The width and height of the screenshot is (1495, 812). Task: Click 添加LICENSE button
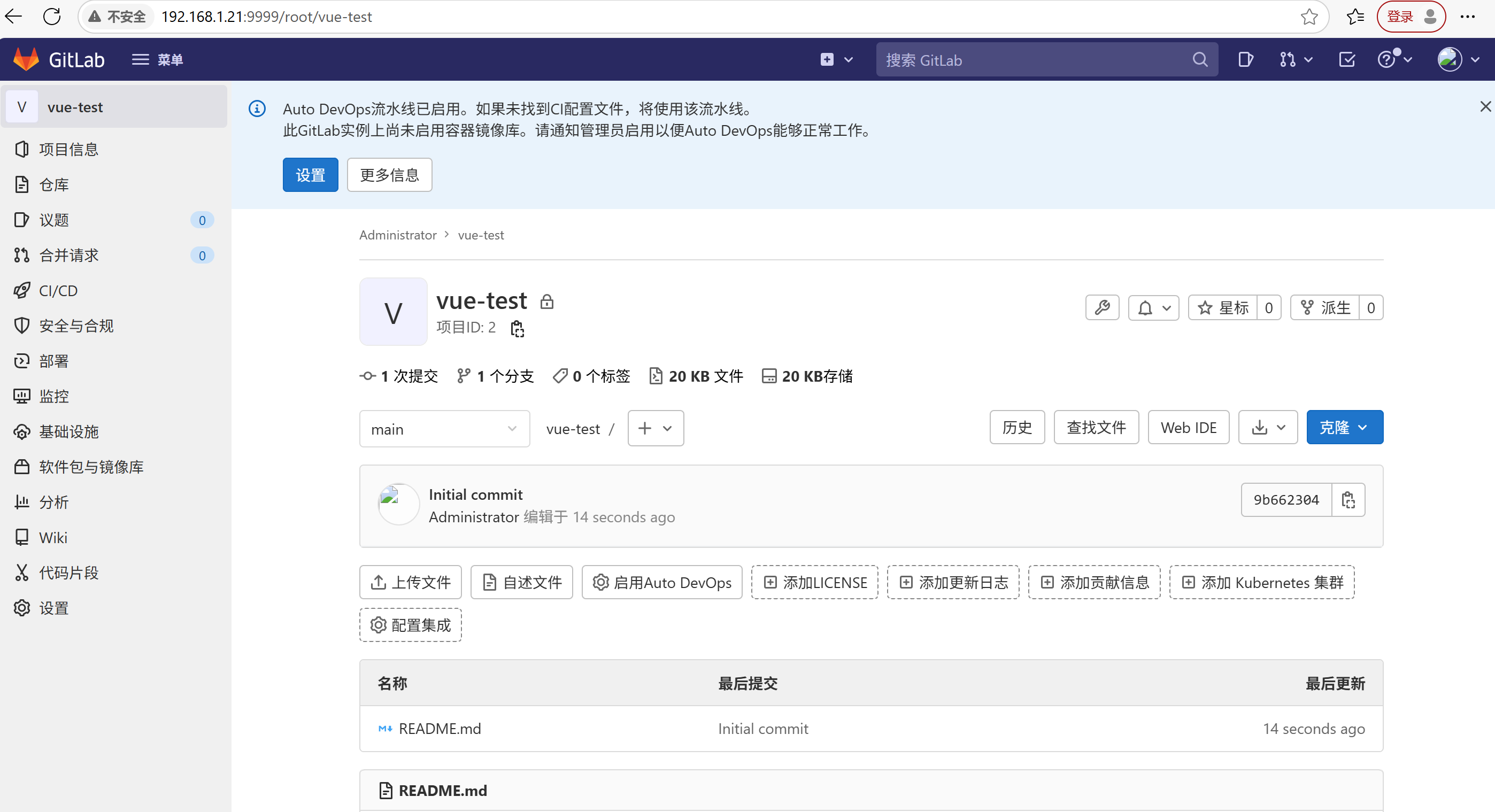pyautogui.click(x=815, y=582)
